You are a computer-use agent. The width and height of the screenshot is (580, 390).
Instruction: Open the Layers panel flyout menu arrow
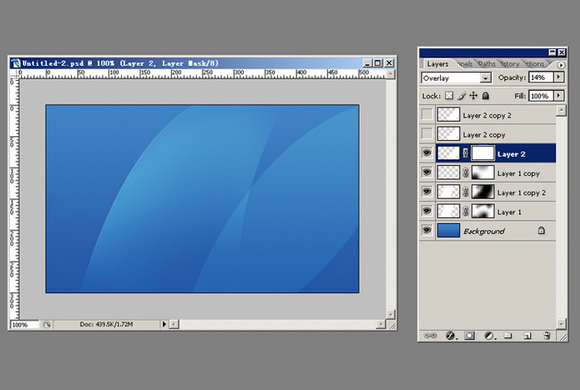[561, 65]
